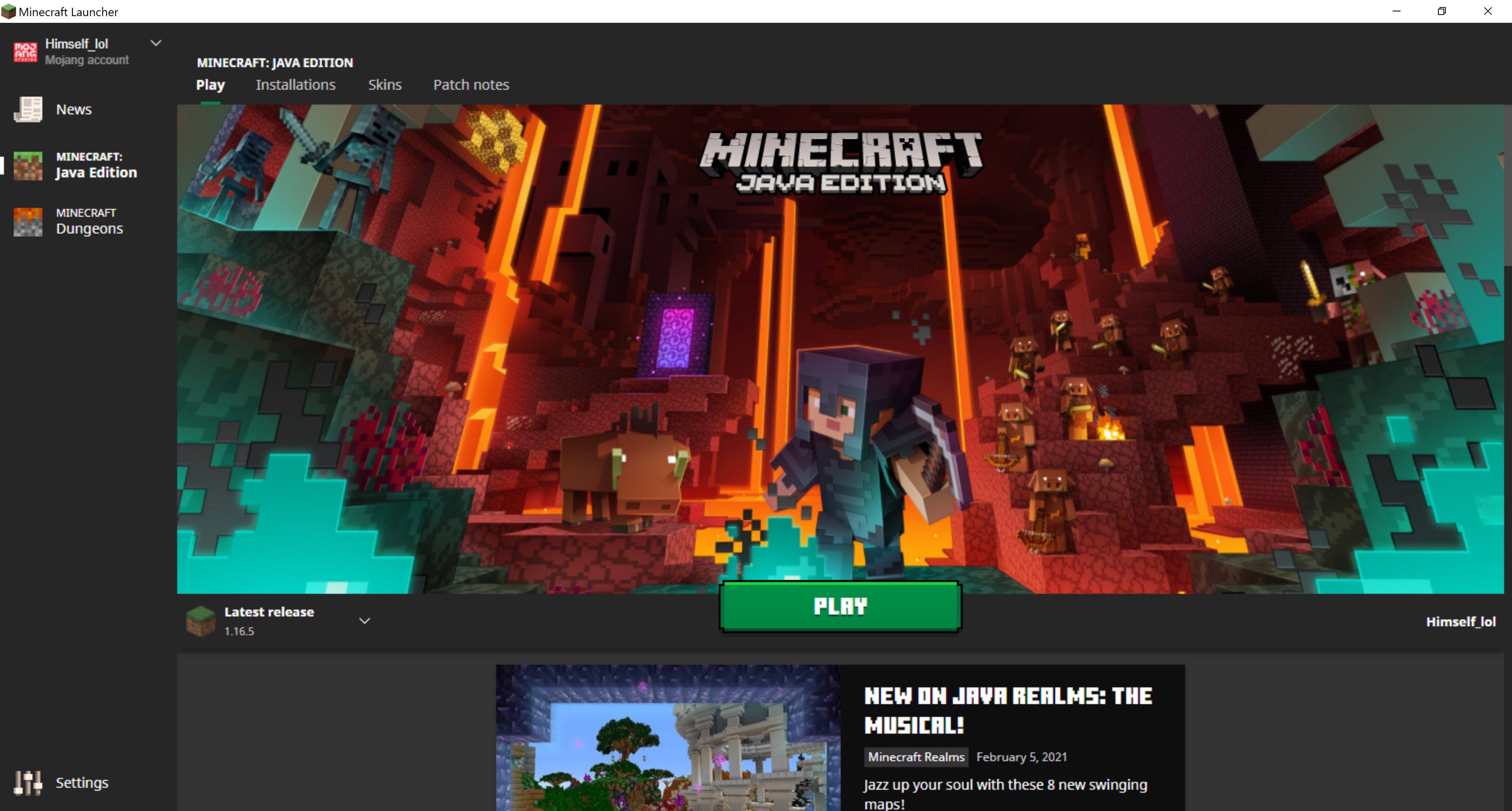Image resolution: width=1512 pixels, height=811 pixels.
Task: Click the Minecraft Realms category tag
Action: point(915,757)
